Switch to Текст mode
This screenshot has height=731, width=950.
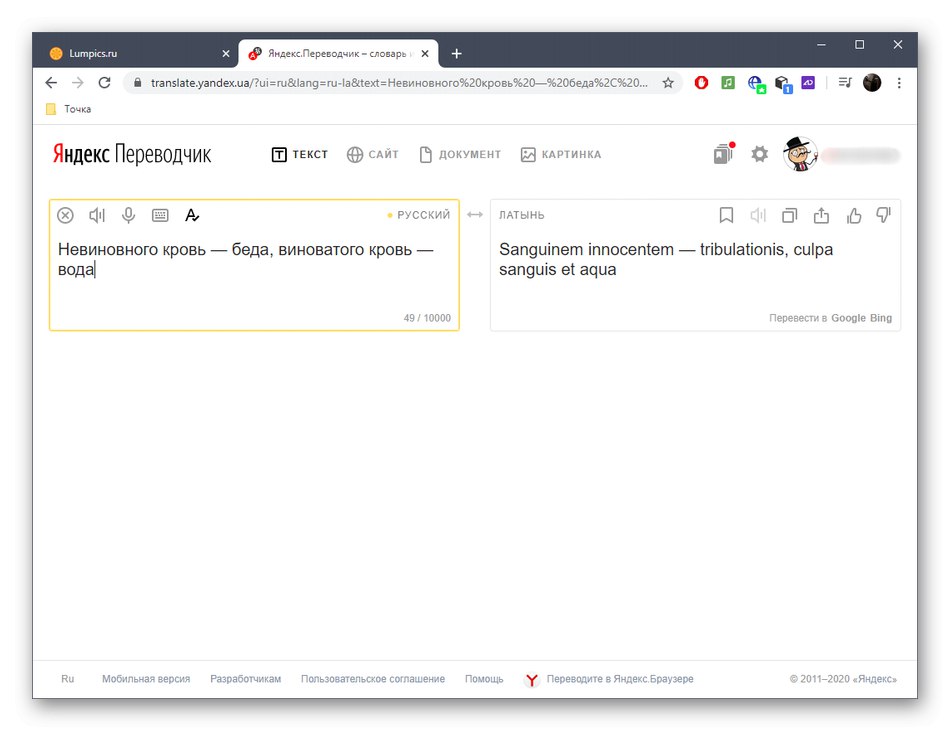pyautogui.click(x=300, y=154)
